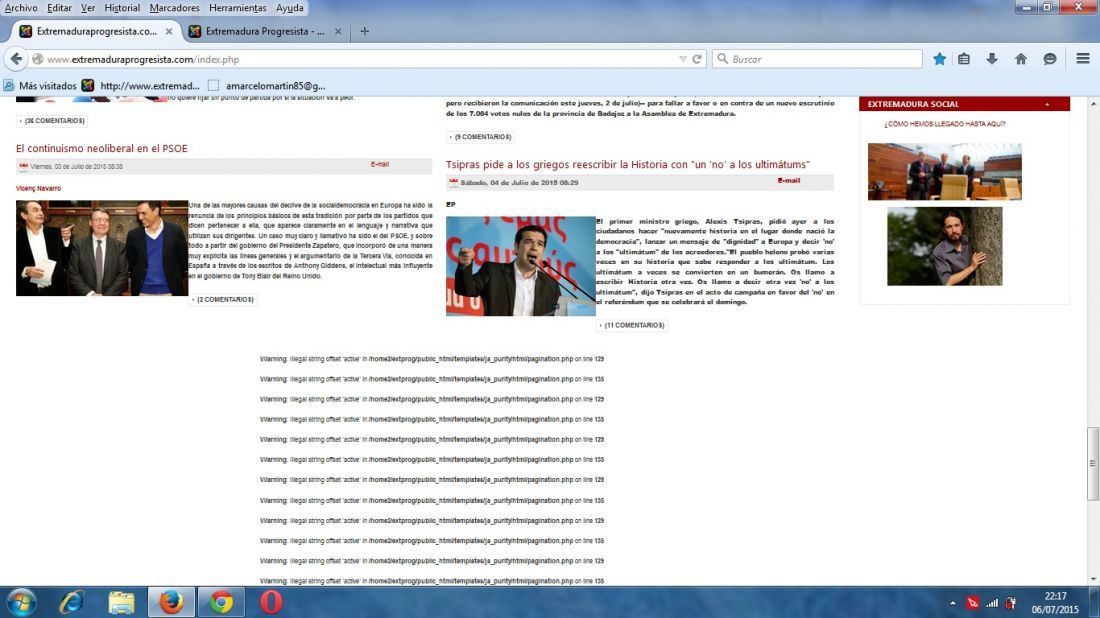
Task: Click the red antivirus tray icon
Action: (972, 603)
